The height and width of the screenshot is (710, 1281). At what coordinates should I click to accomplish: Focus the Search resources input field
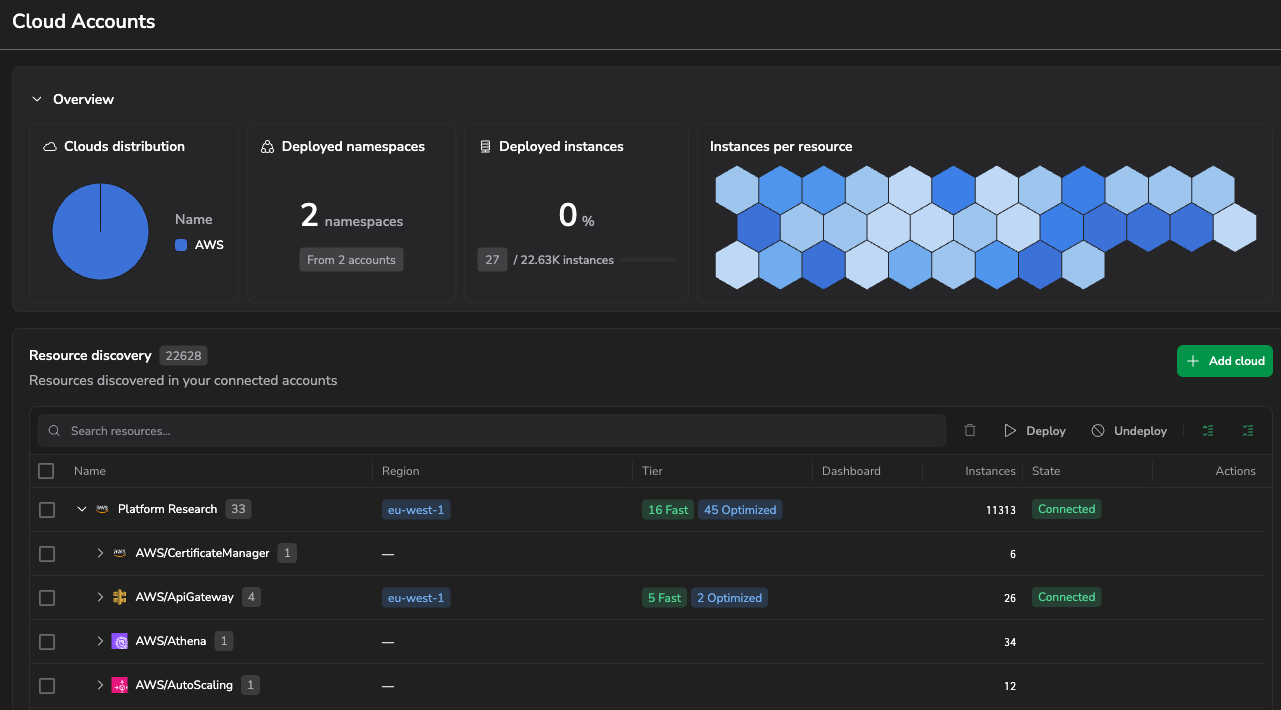[x=492, y=431]
